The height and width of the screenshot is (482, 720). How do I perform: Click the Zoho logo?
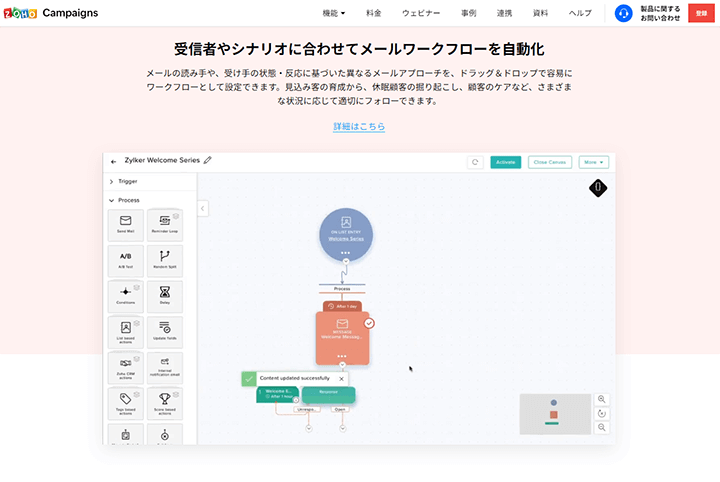pyautogui.click(x=20, y=13)
